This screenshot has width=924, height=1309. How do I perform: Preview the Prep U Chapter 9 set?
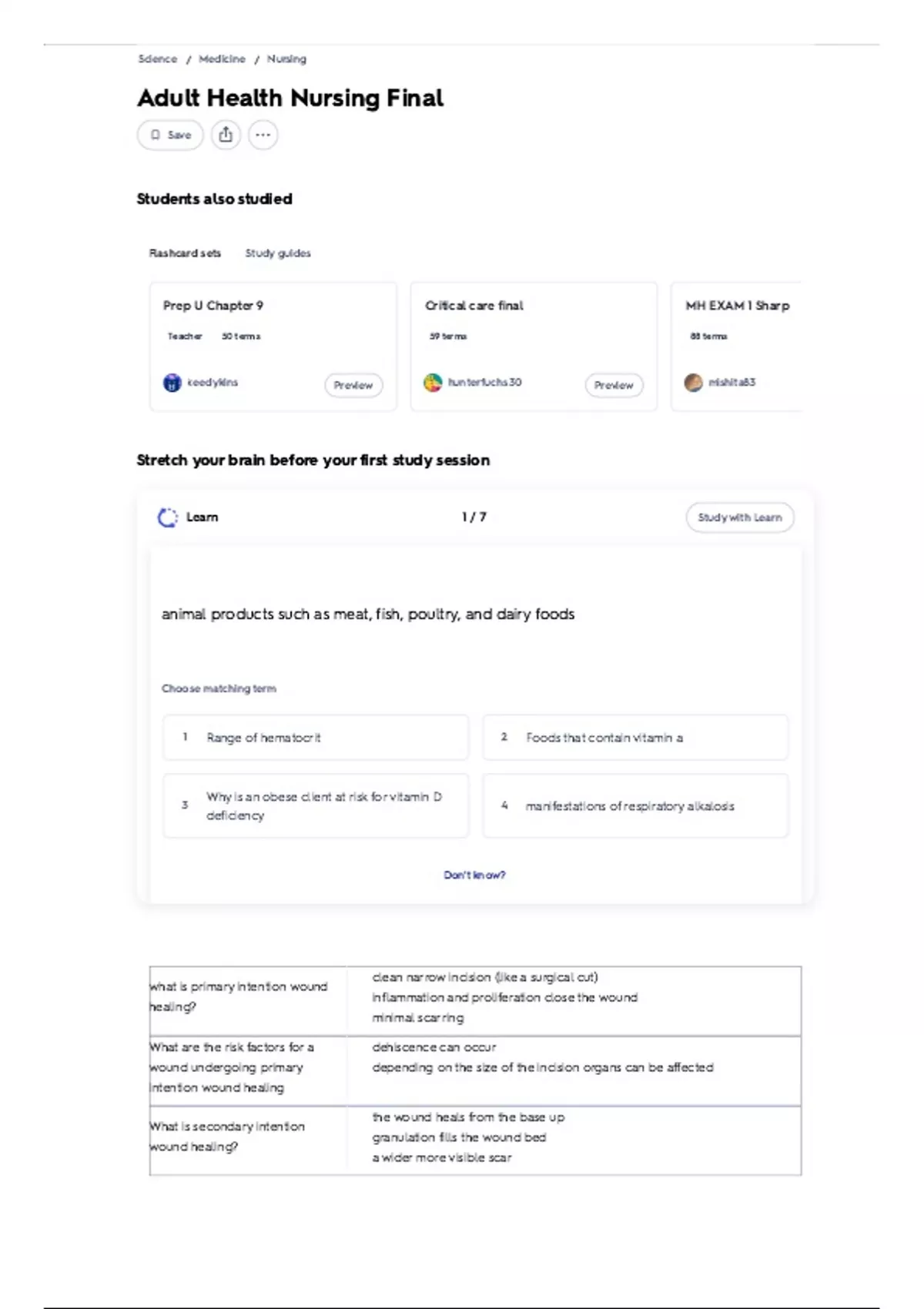[353, 385]
